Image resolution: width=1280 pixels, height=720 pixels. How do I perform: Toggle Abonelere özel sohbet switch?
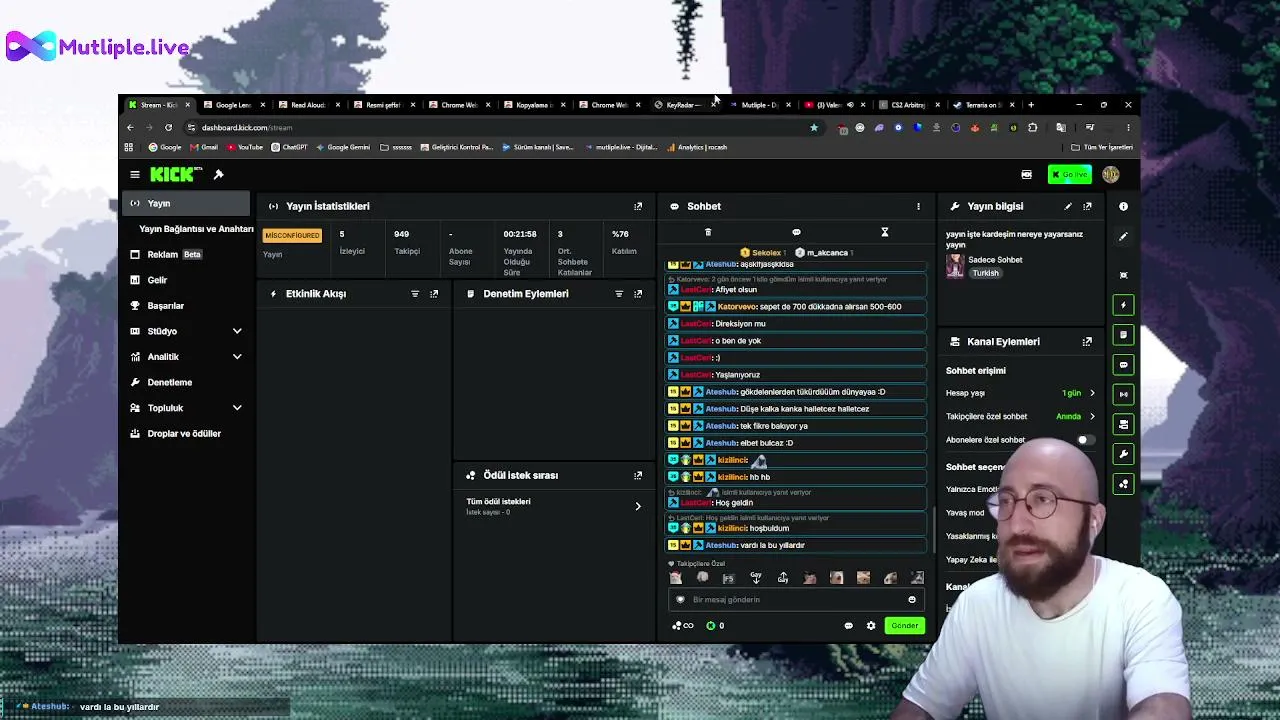tap(1084, 440)
